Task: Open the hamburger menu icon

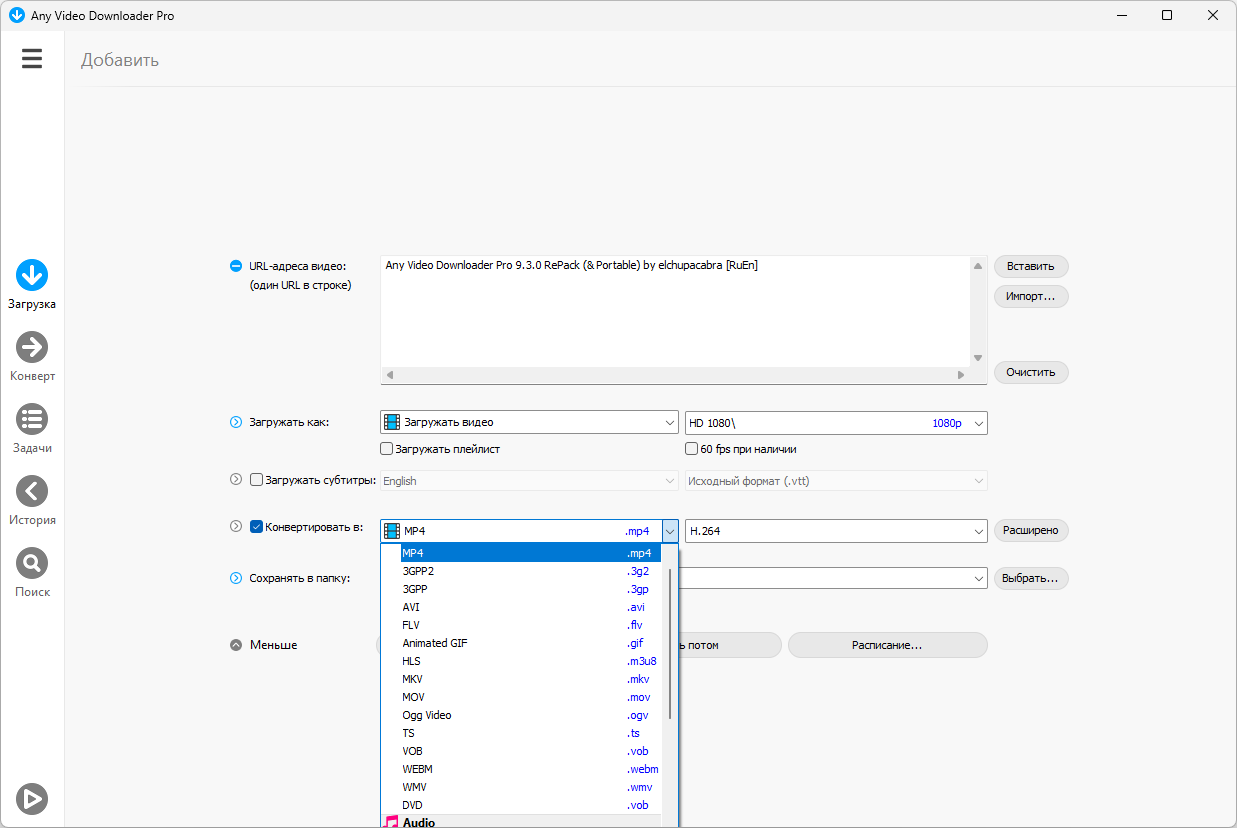Action: click(x=32, y=58)
